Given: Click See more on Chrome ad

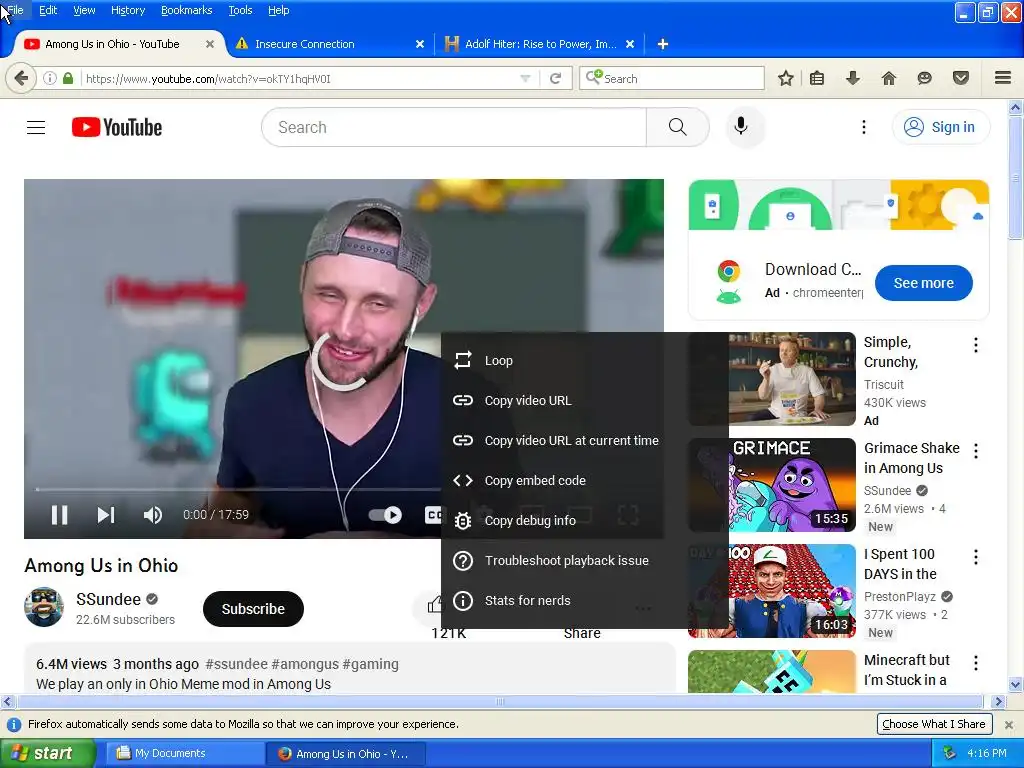Looking at the screenshot, I should pos(923,283).
